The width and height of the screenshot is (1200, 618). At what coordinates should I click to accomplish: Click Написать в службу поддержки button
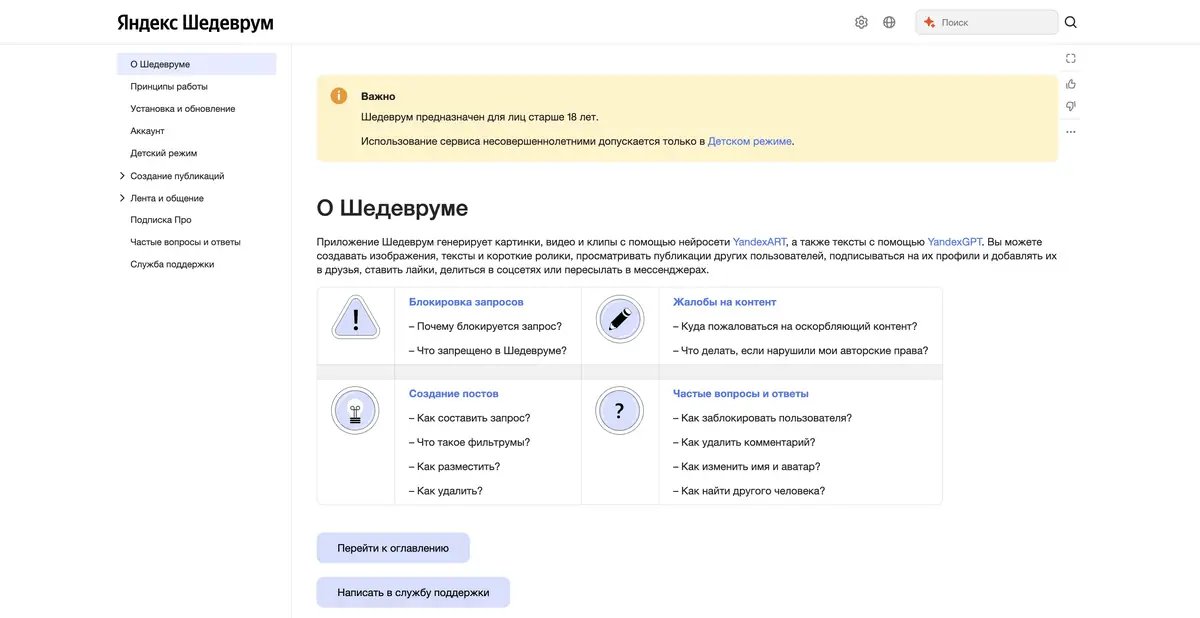pyautogui.click(x=413, y=592)
